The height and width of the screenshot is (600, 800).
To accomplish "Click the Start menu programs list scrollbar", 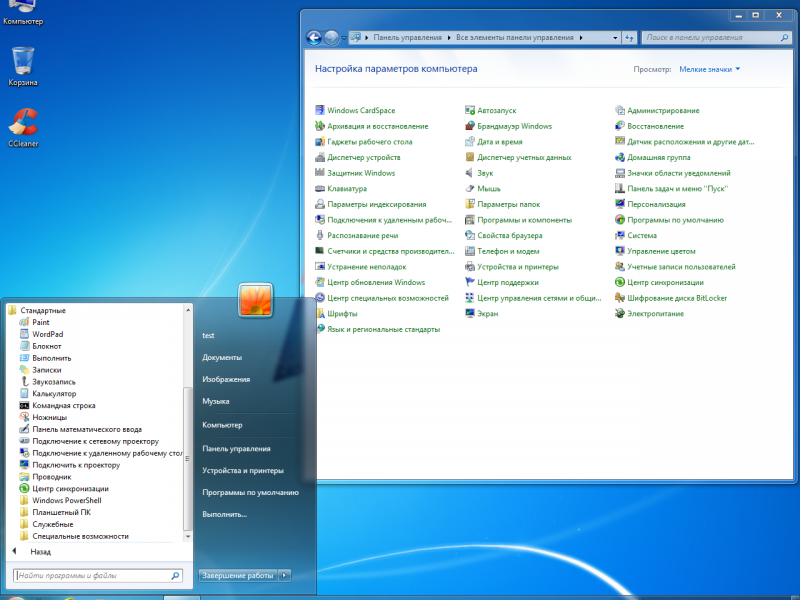I will click(188, 458).
